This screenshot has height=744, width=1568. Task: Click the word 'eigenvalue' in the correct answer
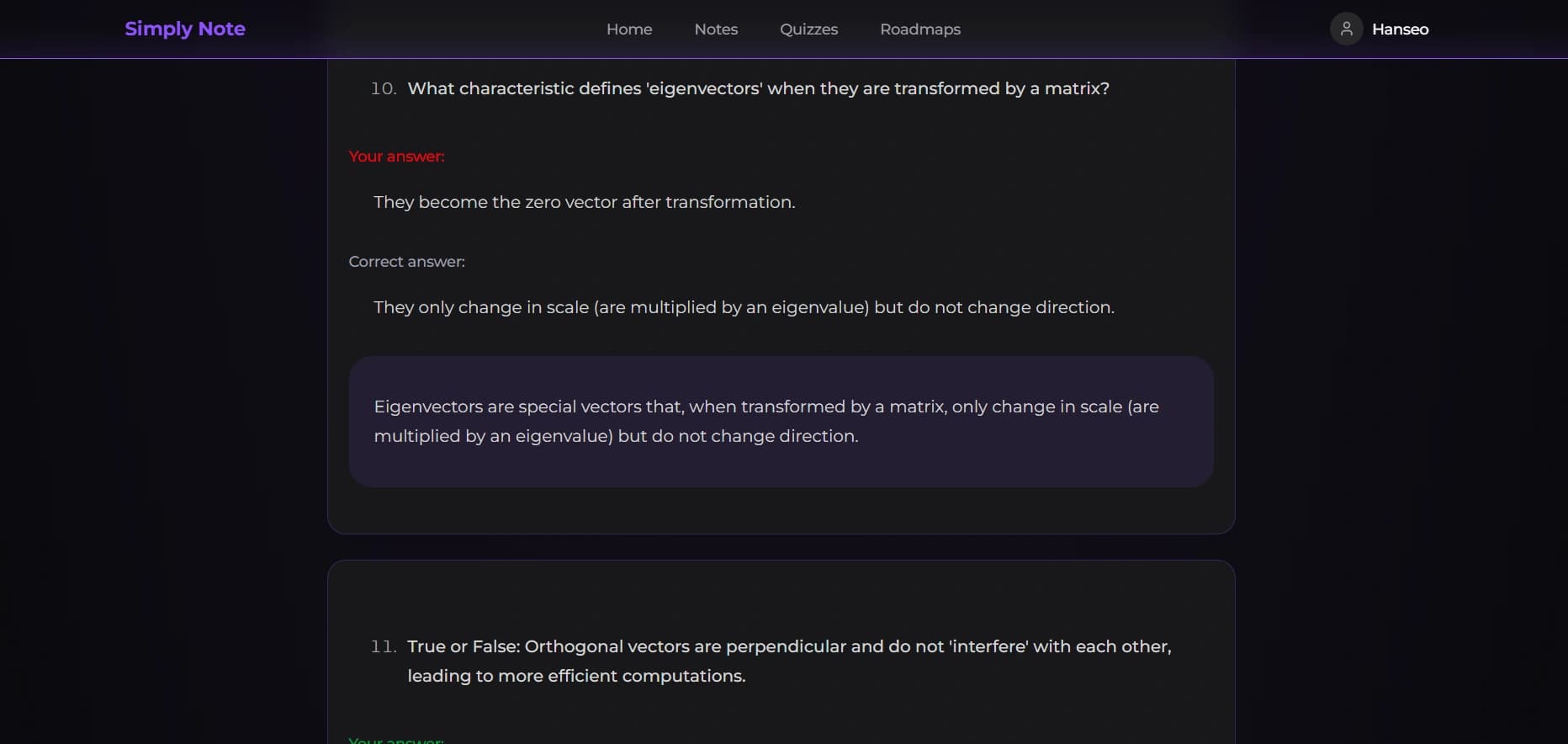pyautogui.click(x=819, y=307)
